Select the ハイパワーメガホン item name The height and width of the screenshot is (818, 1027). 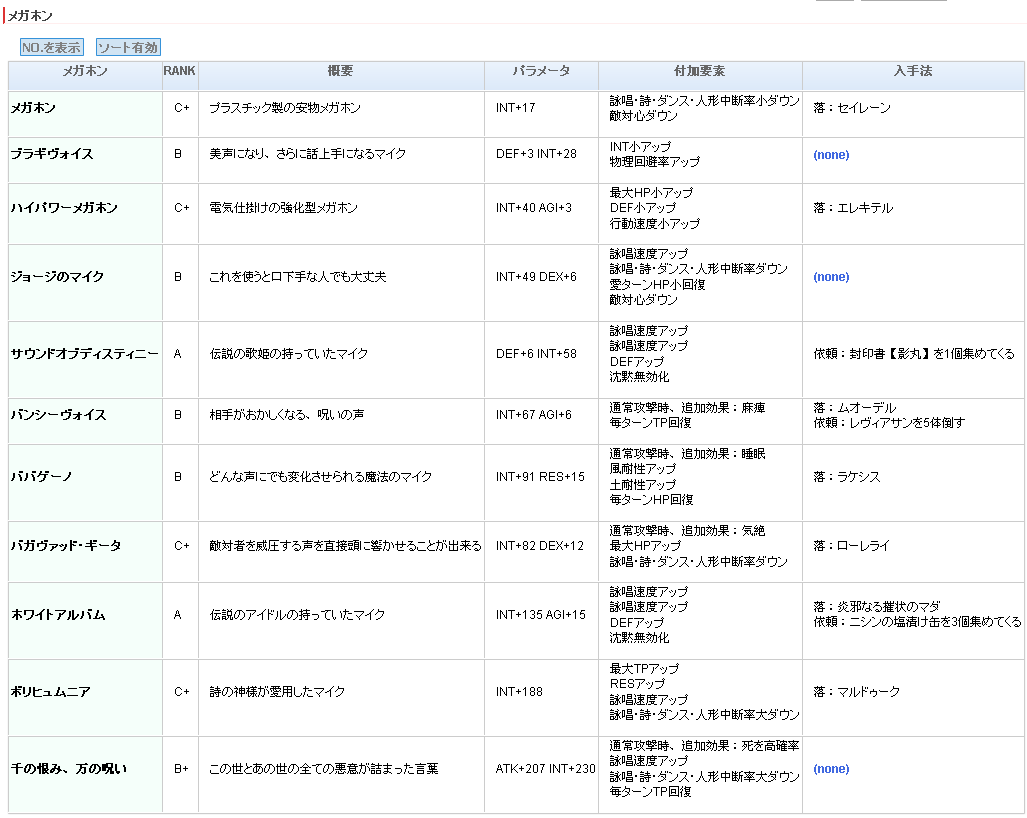click(x=64, y=208)
